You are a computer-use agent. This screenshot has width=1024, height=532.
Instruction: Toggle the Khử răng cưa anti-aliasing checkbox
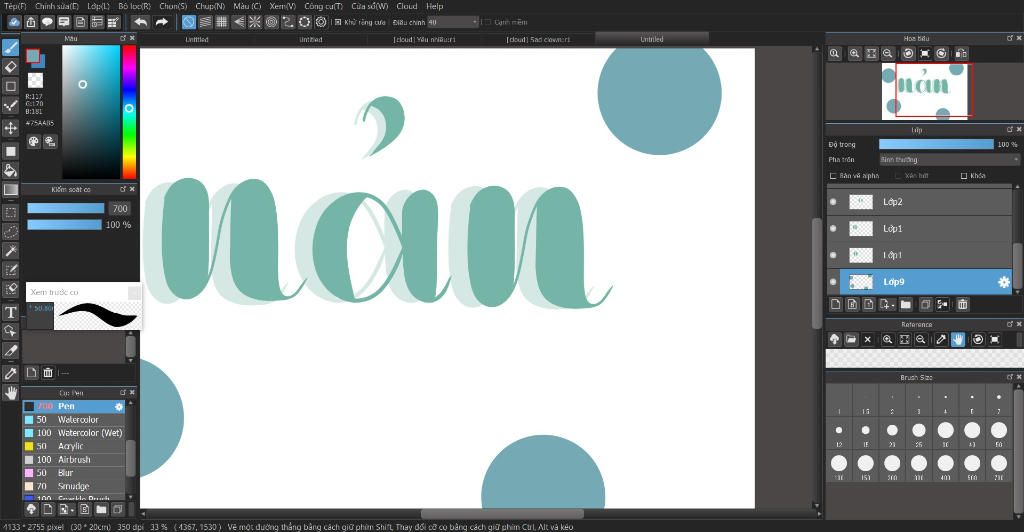point(338,22)
